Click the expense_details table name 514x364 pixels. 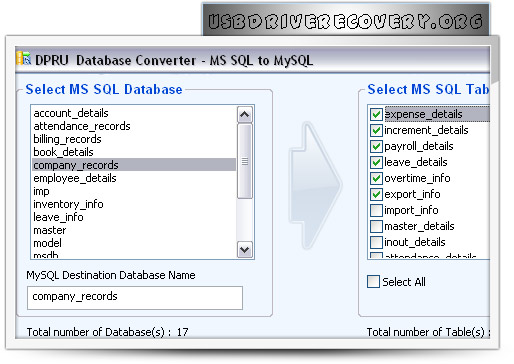pyautogui.click(x=423, y=114)
